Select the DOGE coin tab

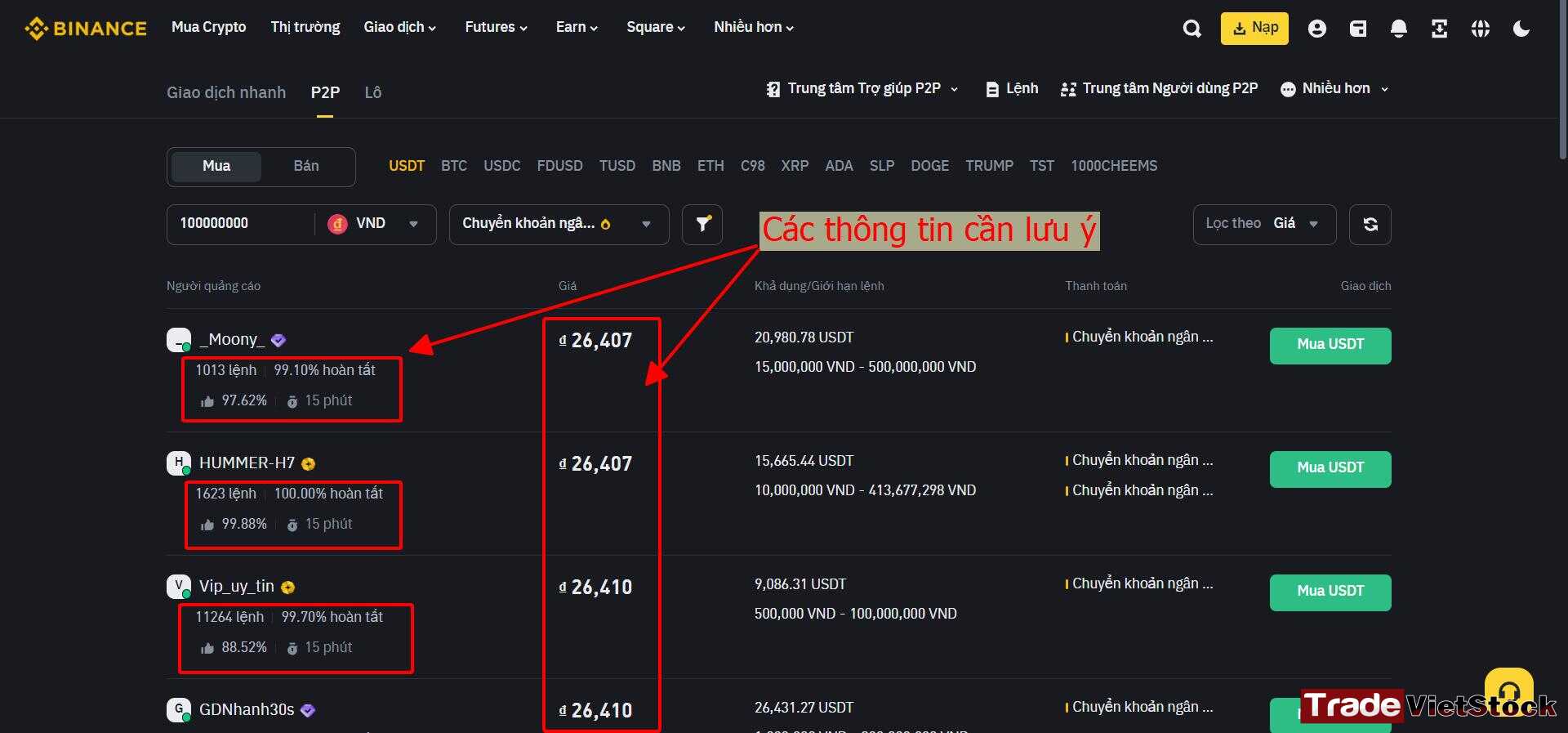tap(929, 166)
